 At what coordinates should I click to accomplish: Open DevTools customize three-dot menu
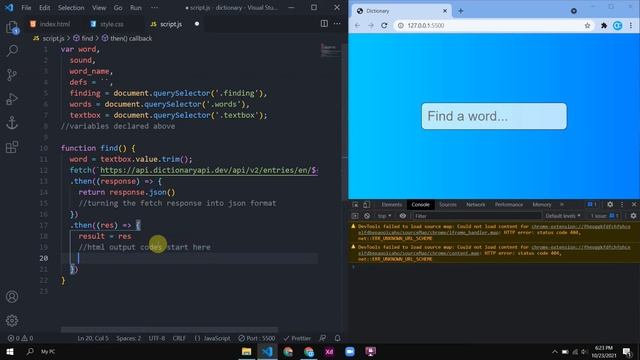(x=622, y=204)
